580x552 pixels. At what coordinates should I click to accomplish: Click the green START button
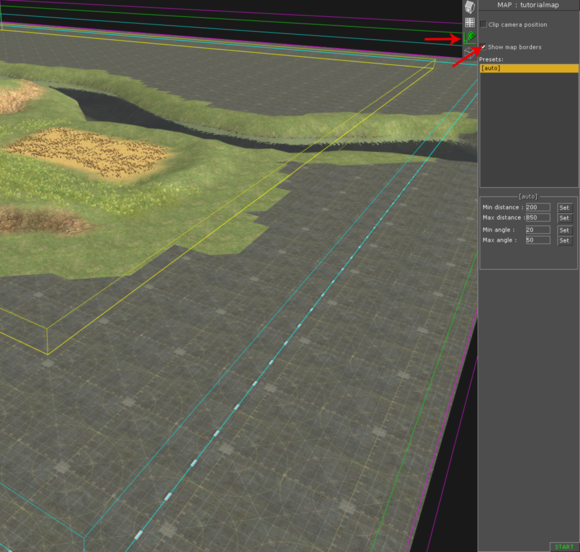pyautogui.click(x=564, y=547)
